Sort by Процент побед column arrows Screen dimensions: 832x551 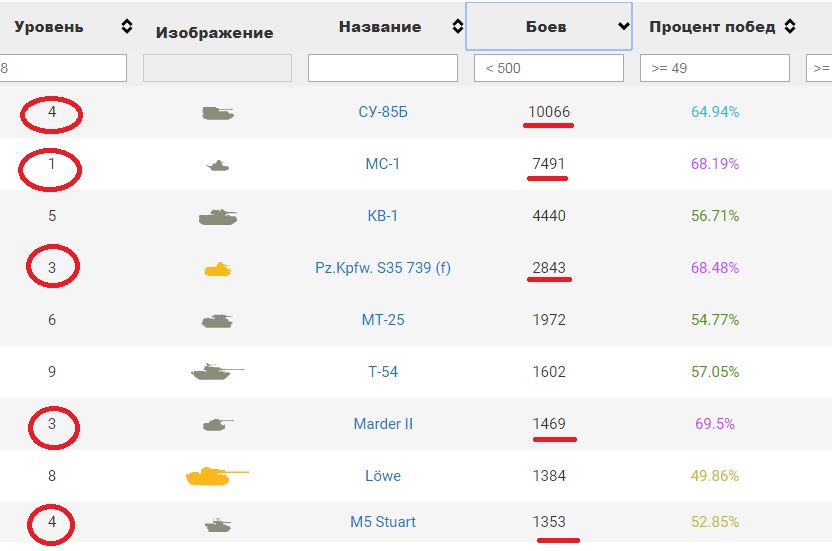(x=790, y=26)
